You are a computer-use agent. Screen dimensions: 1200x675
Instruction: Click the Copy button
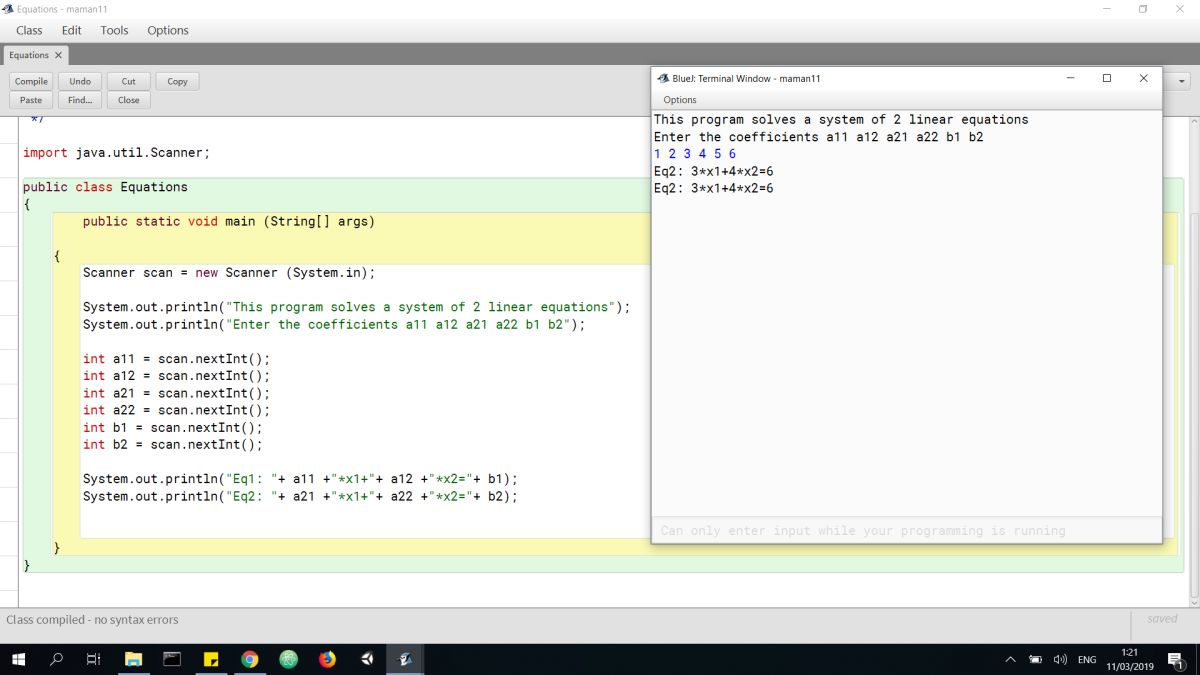click(x=177, y=81)
